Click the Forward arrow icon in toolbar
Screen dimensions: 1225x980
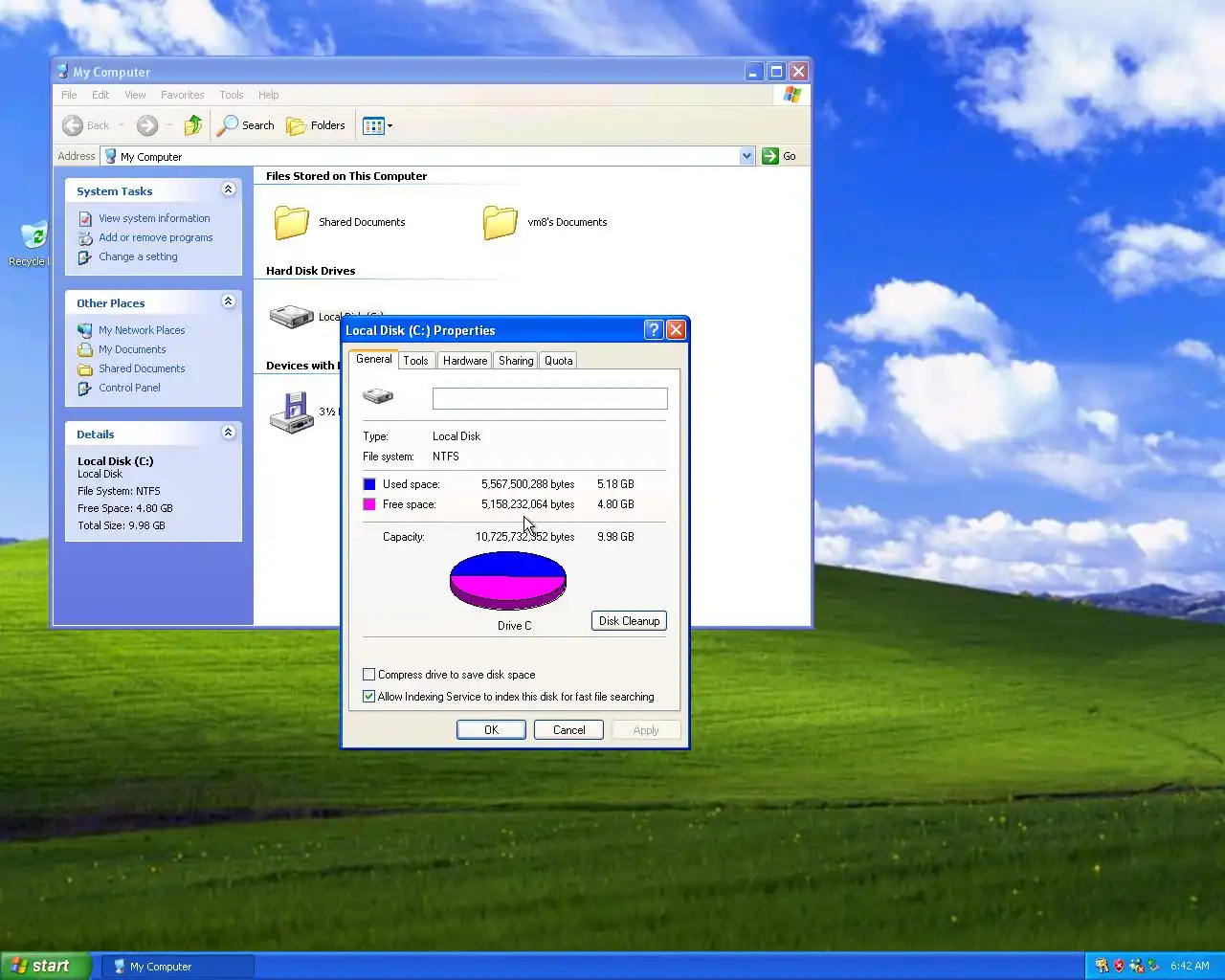pos(146,125)
